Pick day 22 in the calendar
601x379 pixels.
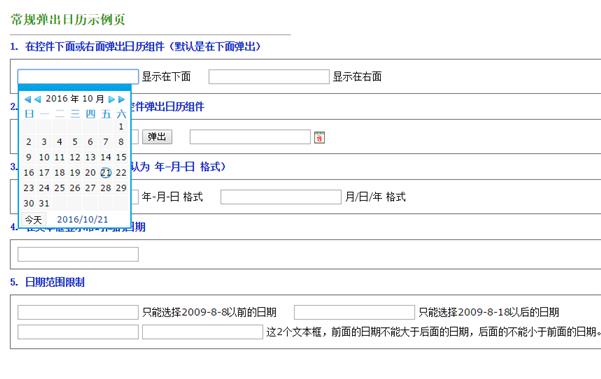121,172
